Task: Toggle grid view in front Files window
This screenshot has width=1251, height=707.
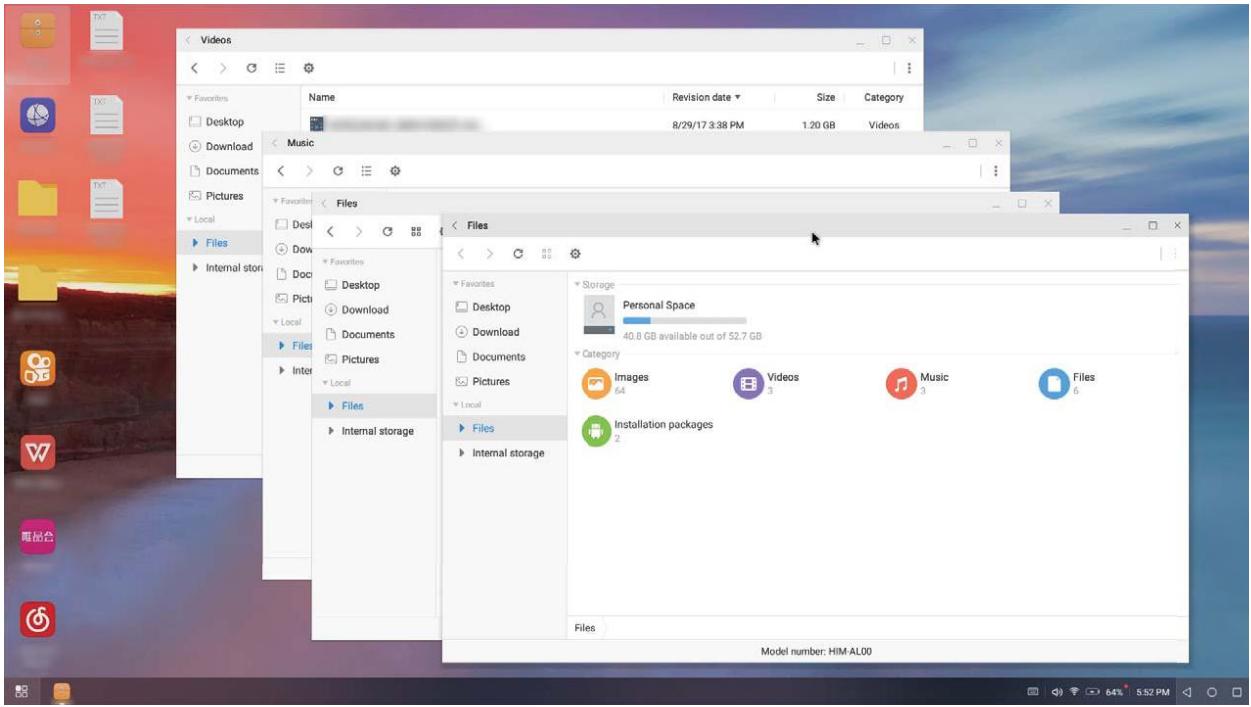Action: [546, 255]
